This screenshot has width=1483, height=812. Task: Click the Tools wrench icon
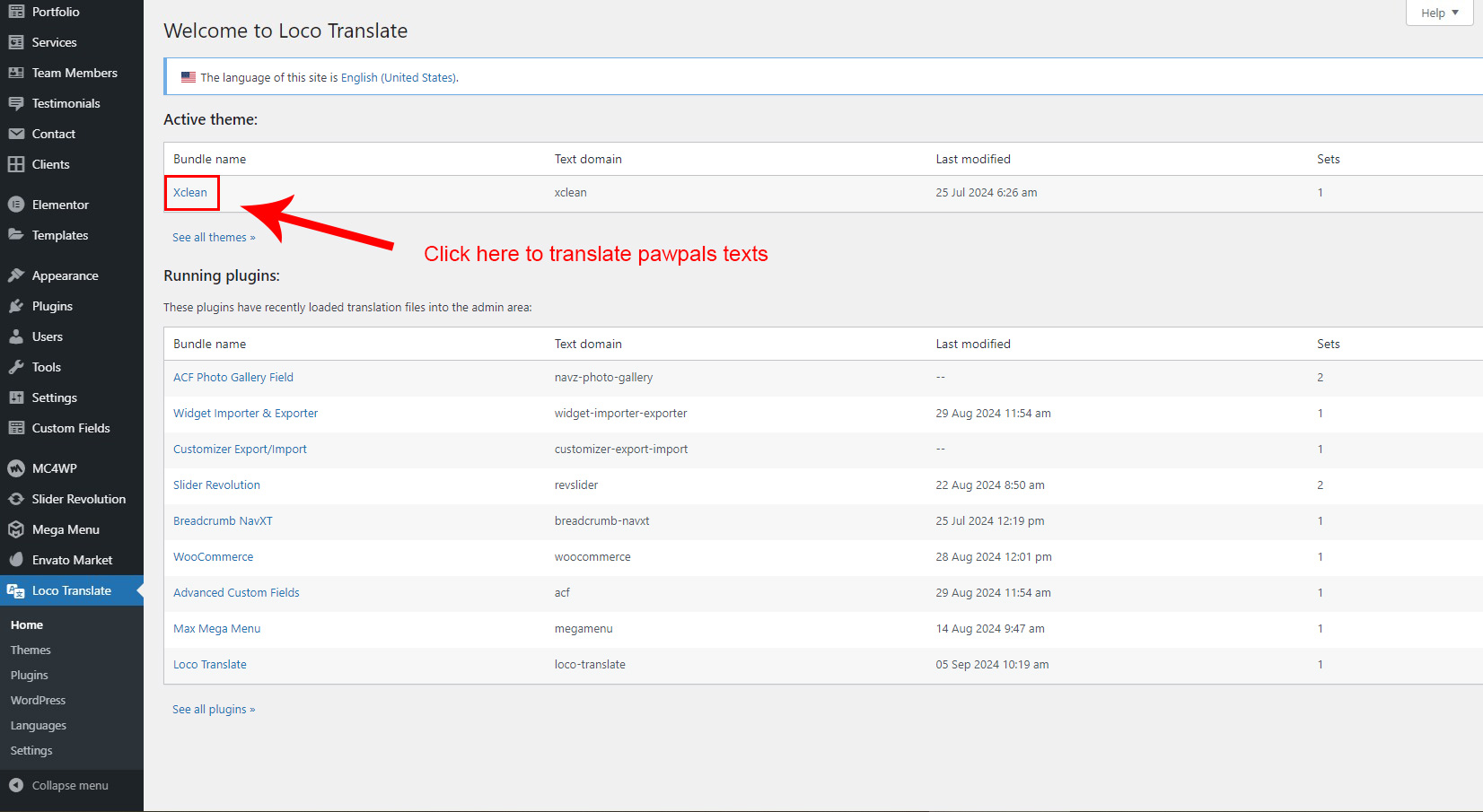click(x=16, y=367)
